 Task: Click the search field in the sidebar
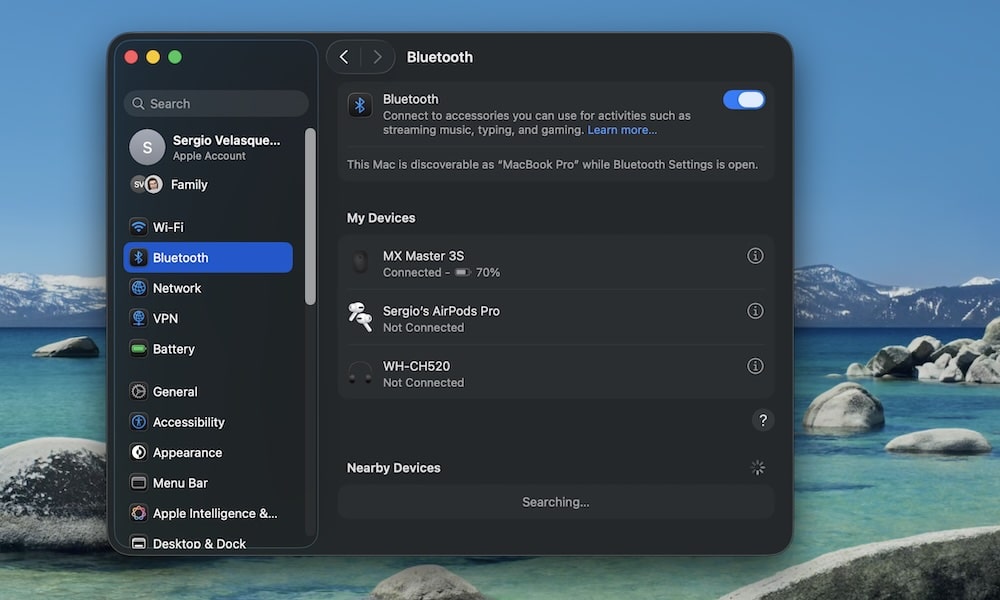[216, 103]
